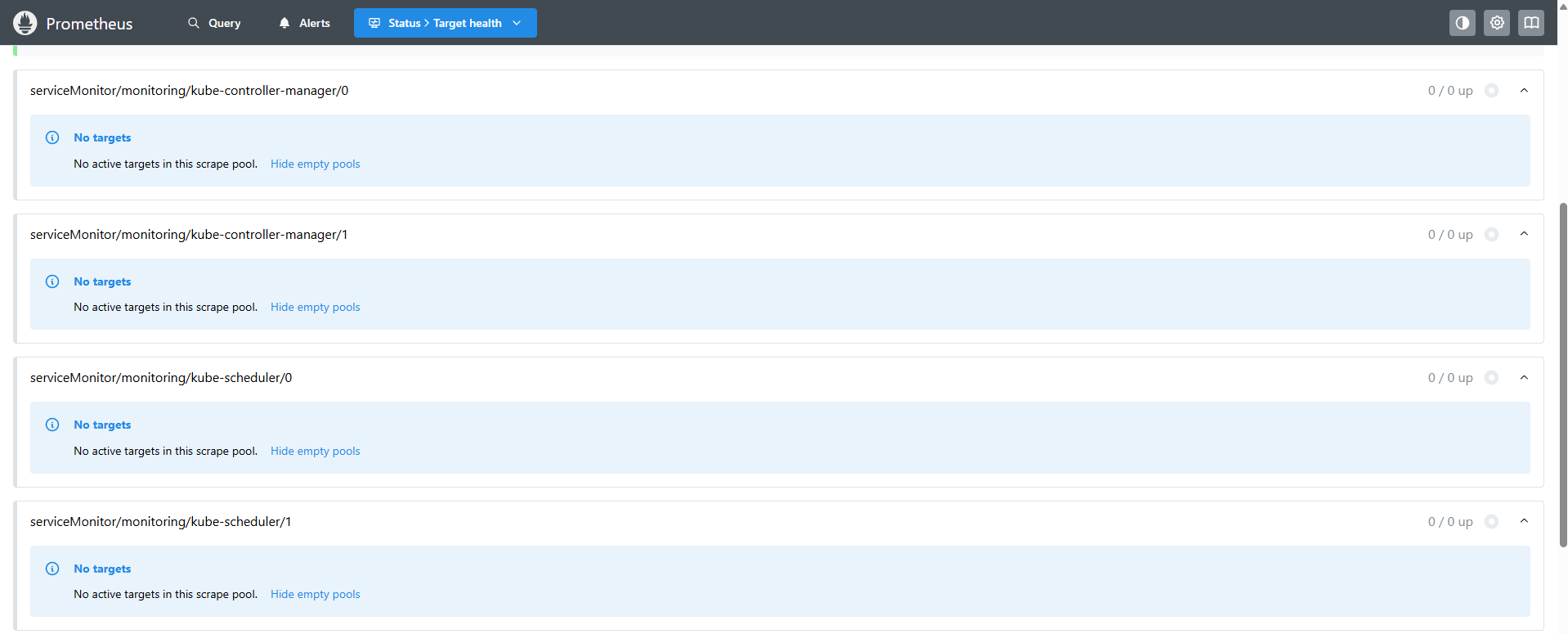Open the settings gear icon
Screen dimensions: 1568x634
(x=1497, y=23)
